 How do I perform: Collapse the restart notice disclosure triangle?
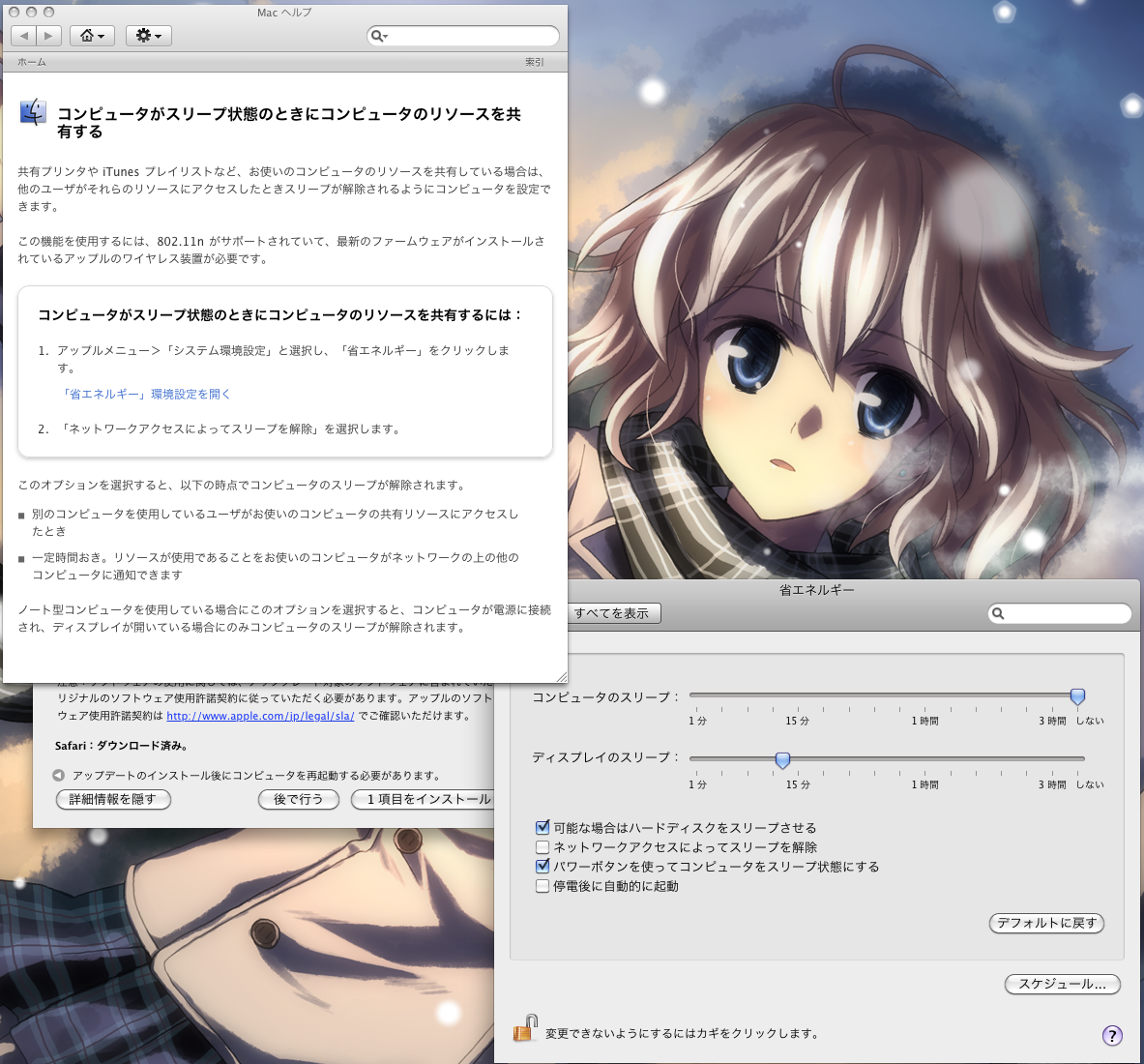click(x=59, y=776)
